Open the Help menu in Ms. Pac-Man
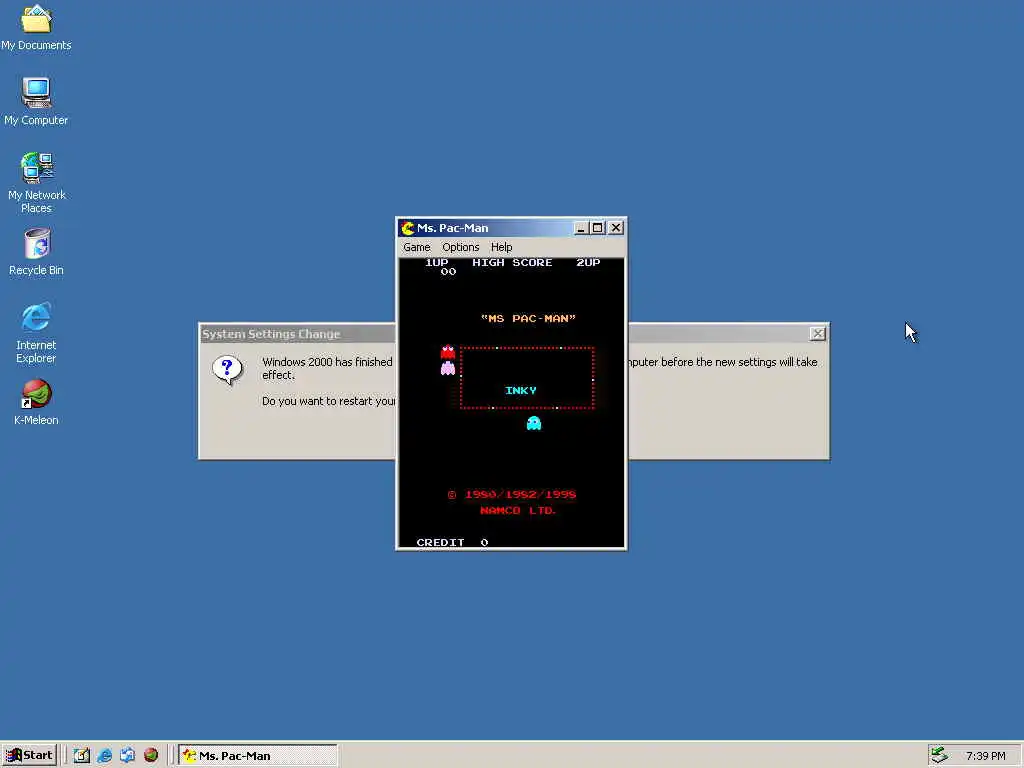This screenshot has width=1024, height=768. 502,247
